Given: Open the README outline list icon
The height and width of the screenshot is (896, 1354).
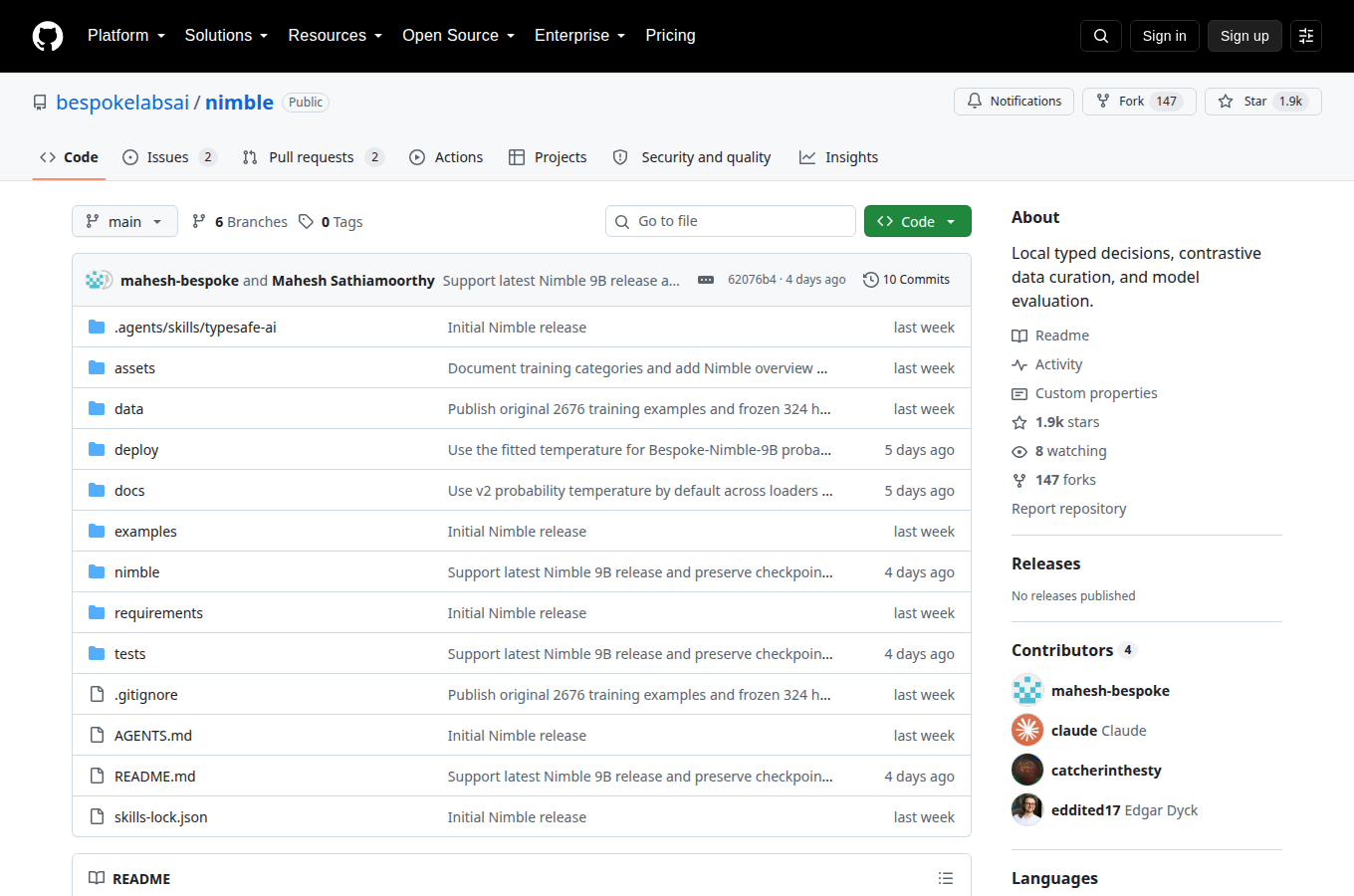Looking at the screenshot, I should [x=946, y=878].
